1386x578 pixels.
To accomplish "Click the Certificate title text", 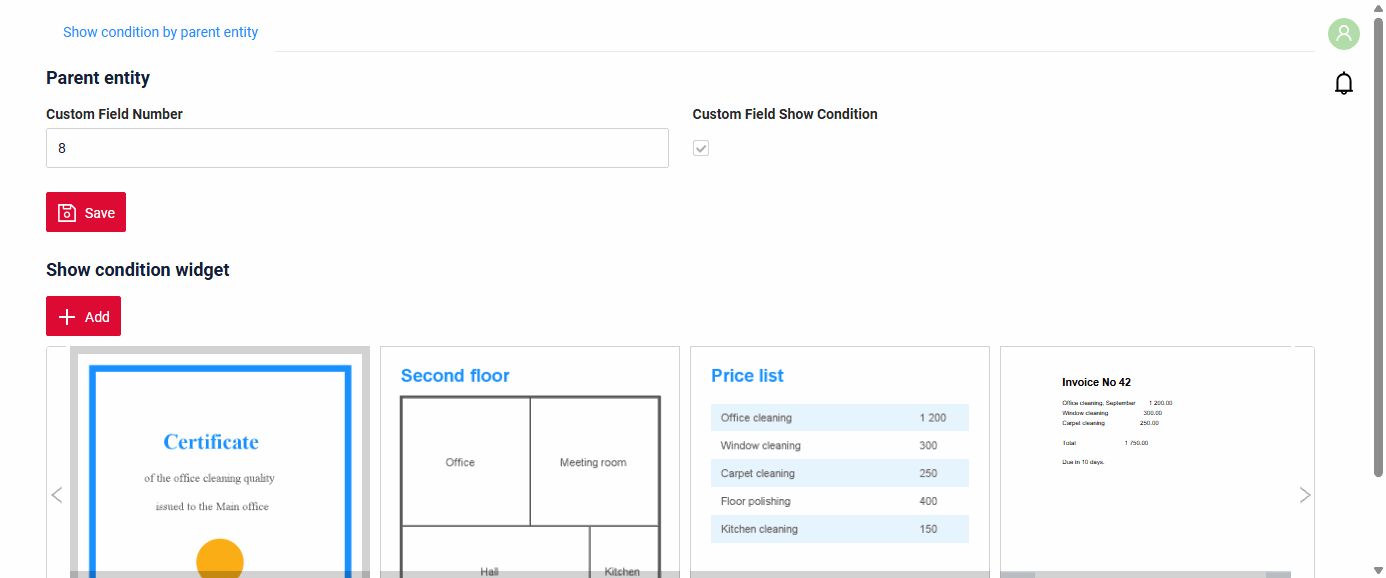I will 211,442.
